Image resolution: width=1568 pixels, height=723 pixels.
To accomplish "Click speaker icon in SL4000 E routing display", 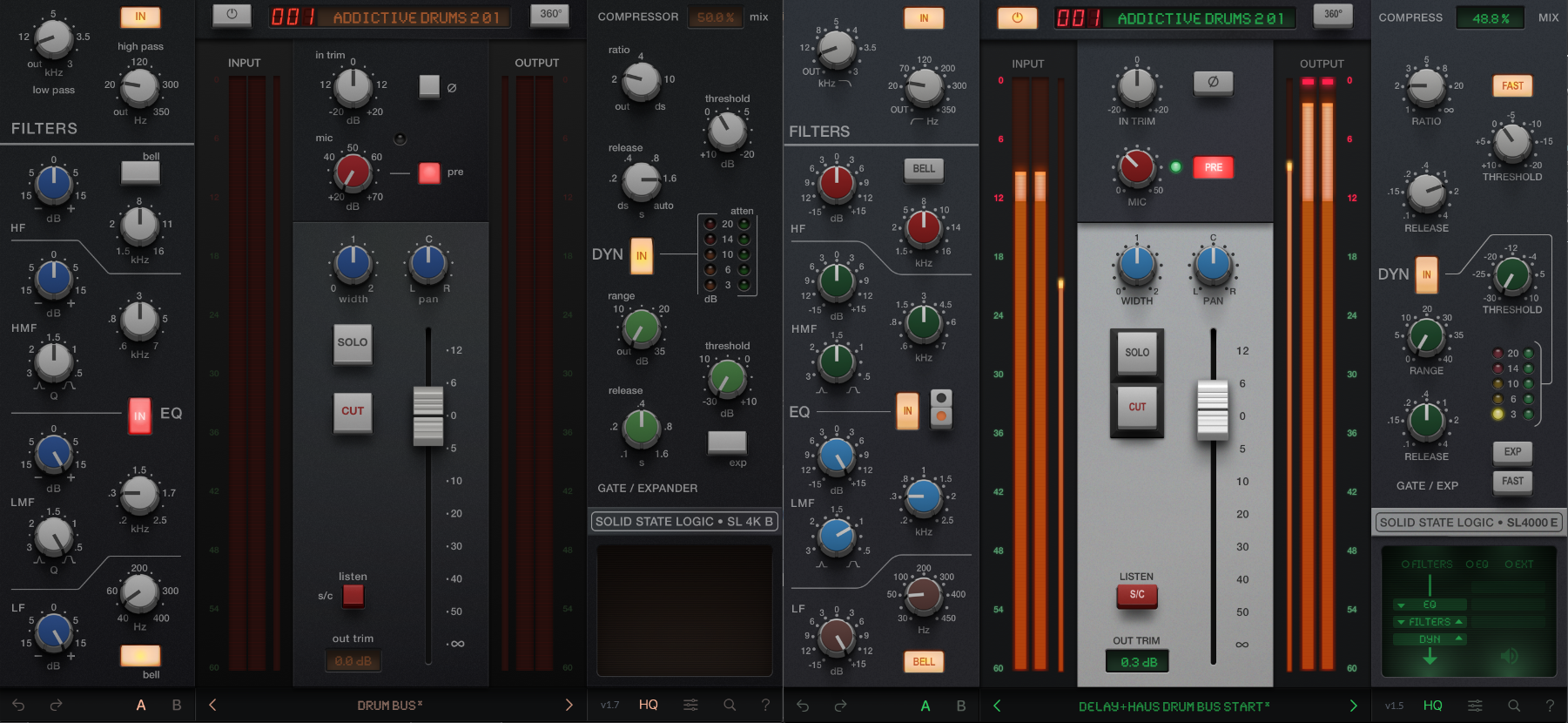I will tap(1510, 656).
